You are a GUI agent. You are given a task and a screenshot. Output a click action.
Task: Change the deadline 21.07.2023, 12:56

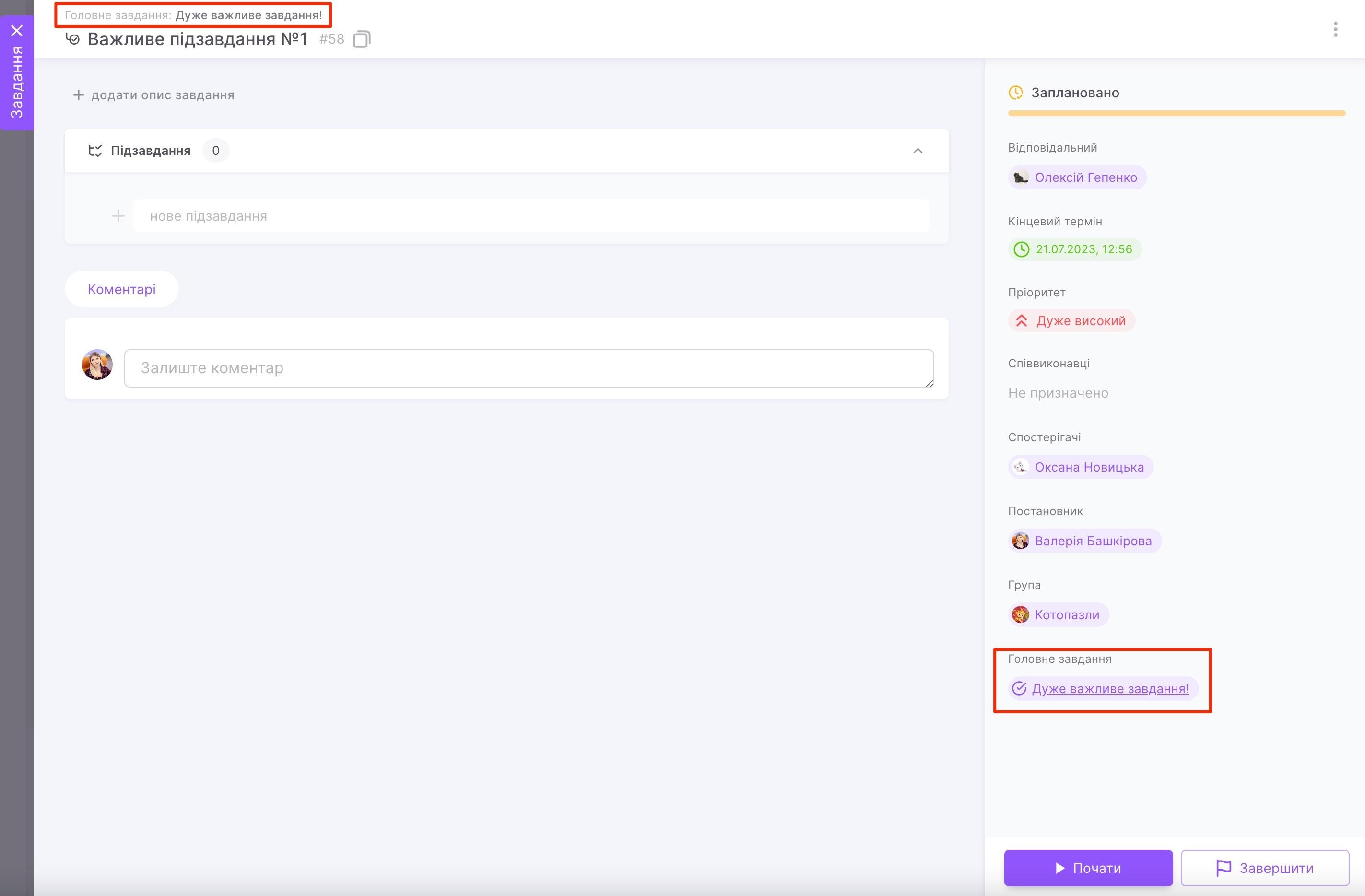pos(1083,249)
